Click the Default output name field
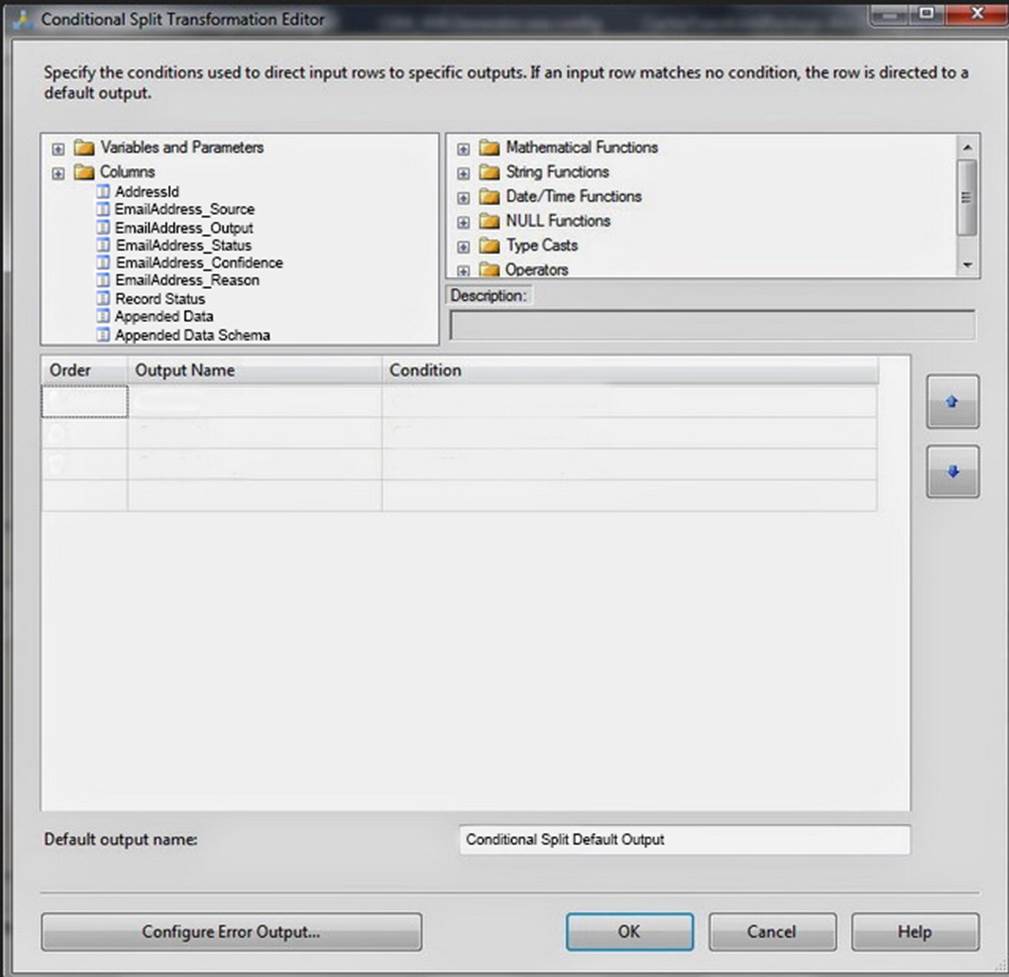This screenshot has height=977, width=1009. [x=684, y=840]
